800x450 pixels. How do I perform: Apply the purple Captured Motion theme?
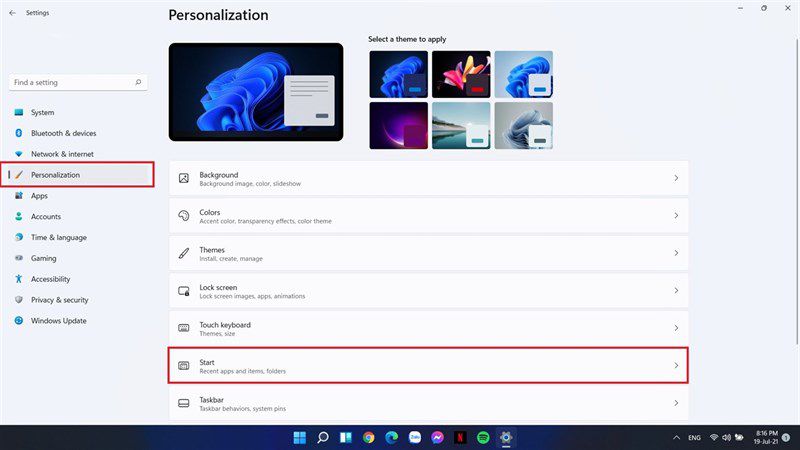pos(398,126)
